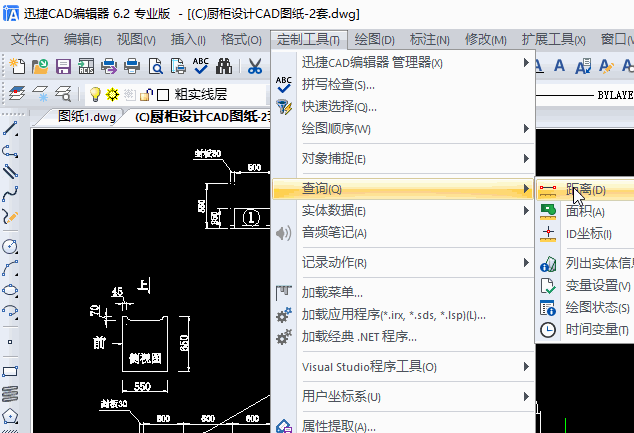Toggle the sun freeze/thaw layer icon
Image resolution: width=634 pixels, height=433 pixels.
click(x=112, y=95)
